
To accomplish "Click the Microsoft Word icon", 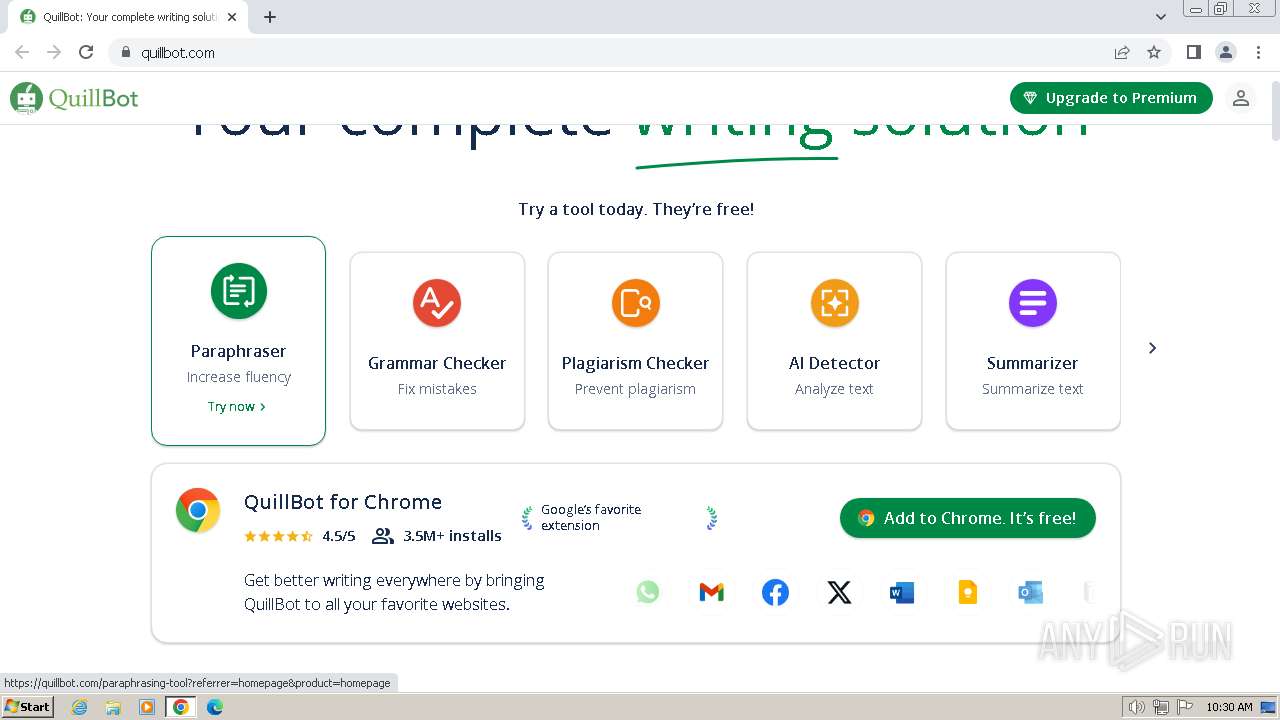I will pos(902,593).
